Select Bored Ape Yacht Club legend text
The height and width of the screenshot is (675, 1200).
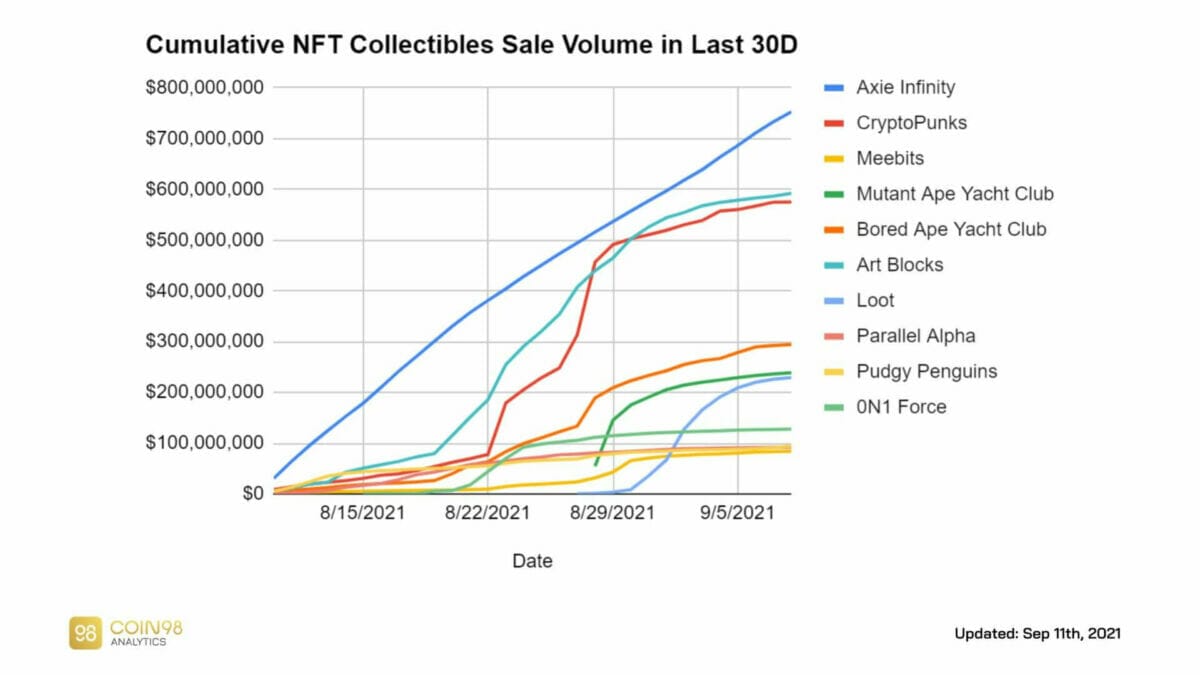coord(951,229)
